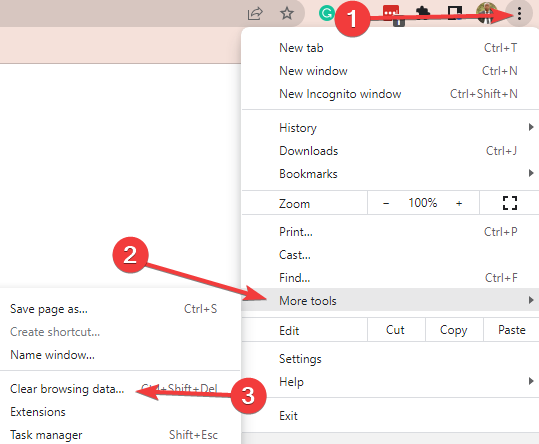This screenshot has height=444, width=539.
Task: Expand the More tools submenu
Action: click(390, 301)
